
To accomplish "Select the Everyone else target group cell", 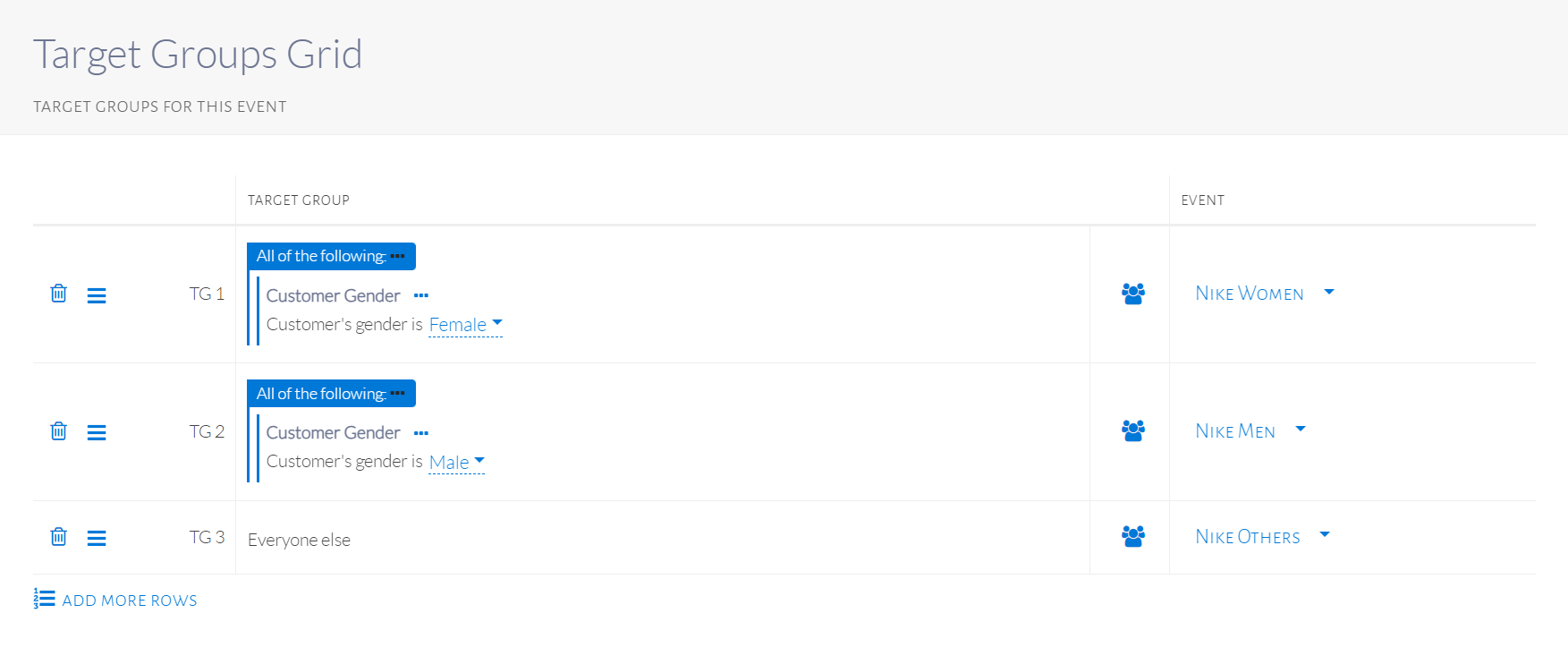I will (x=300, y=540).
